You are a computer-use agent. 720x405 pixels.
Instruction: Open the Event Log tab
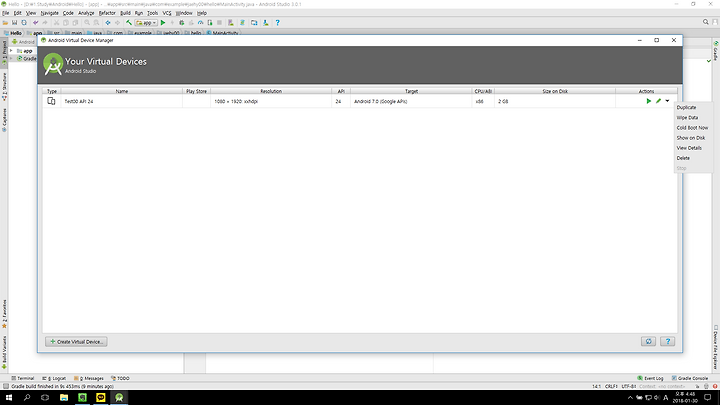pos(650,378)
